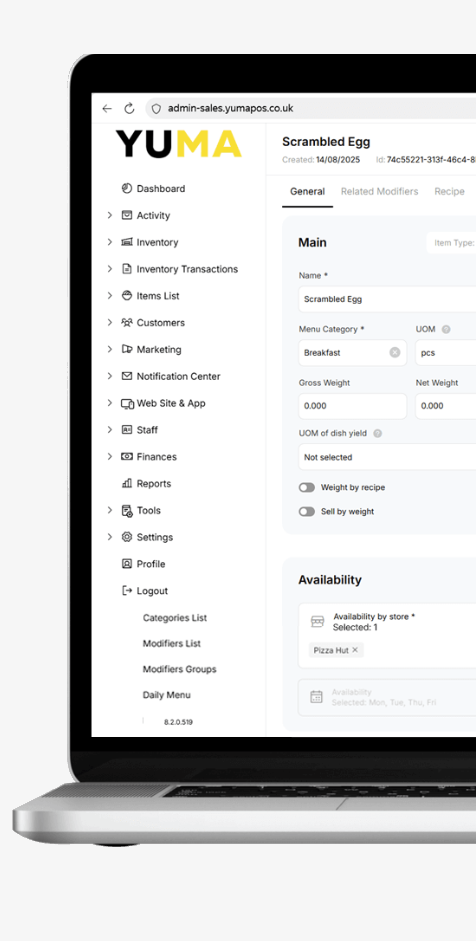The width and height of the screenshot is (476, 941).
Task: Click the Items List bowl icon
Action: coord(127,295)
